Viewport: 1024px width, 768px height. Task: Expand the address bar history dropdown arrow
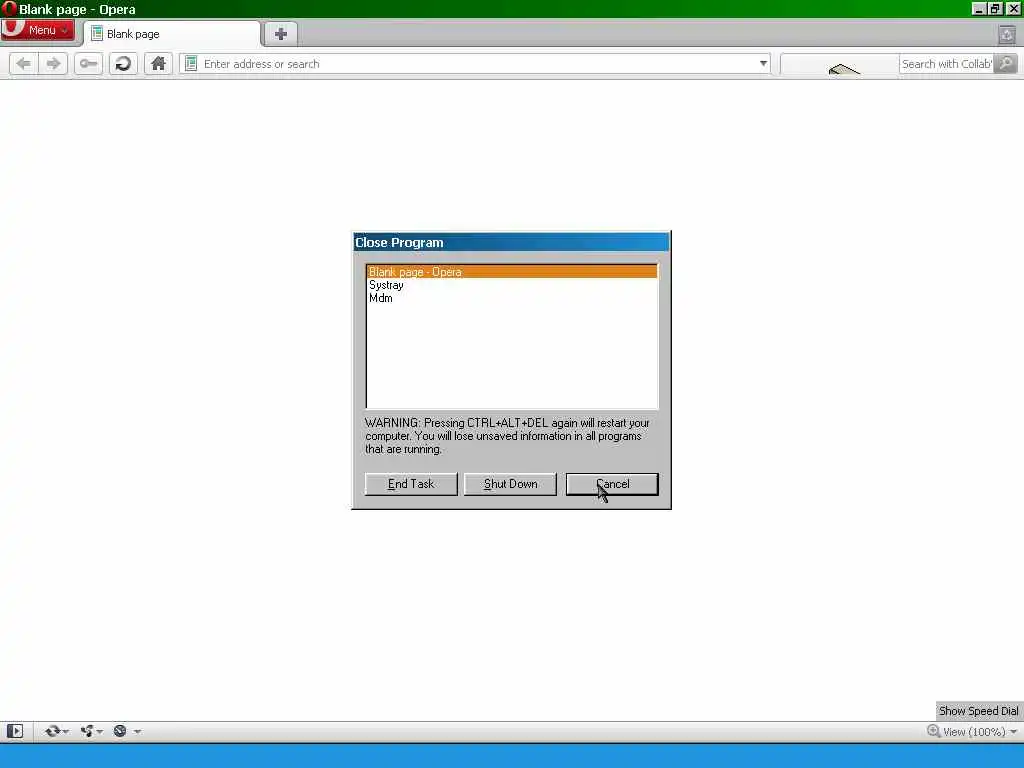click(763, 63)
